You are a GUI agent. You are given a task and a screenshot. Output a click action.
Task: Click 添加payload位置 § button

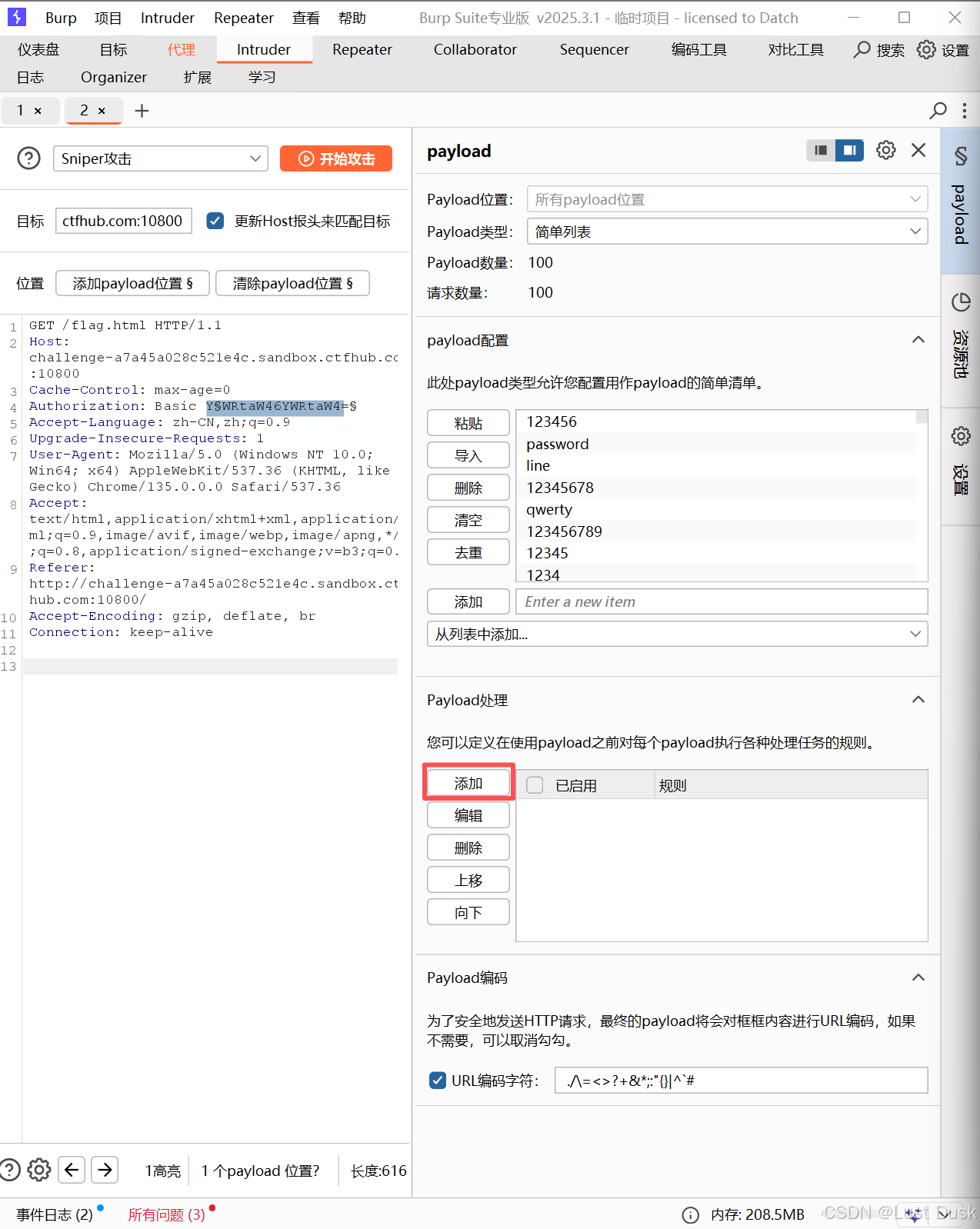point(132,283)
